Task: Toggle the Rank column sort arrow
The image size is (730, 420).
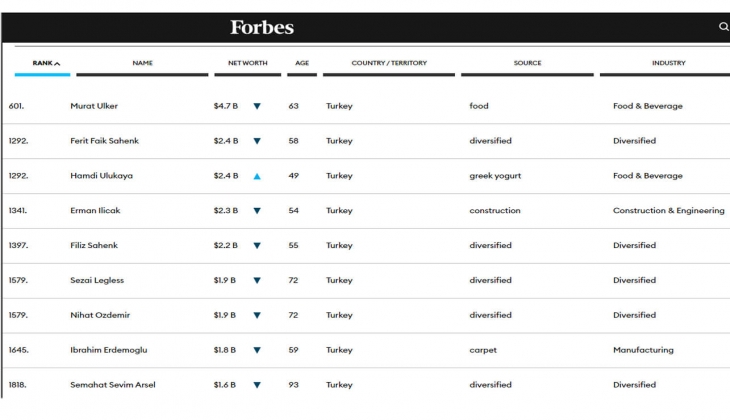Action: [57, 64]
